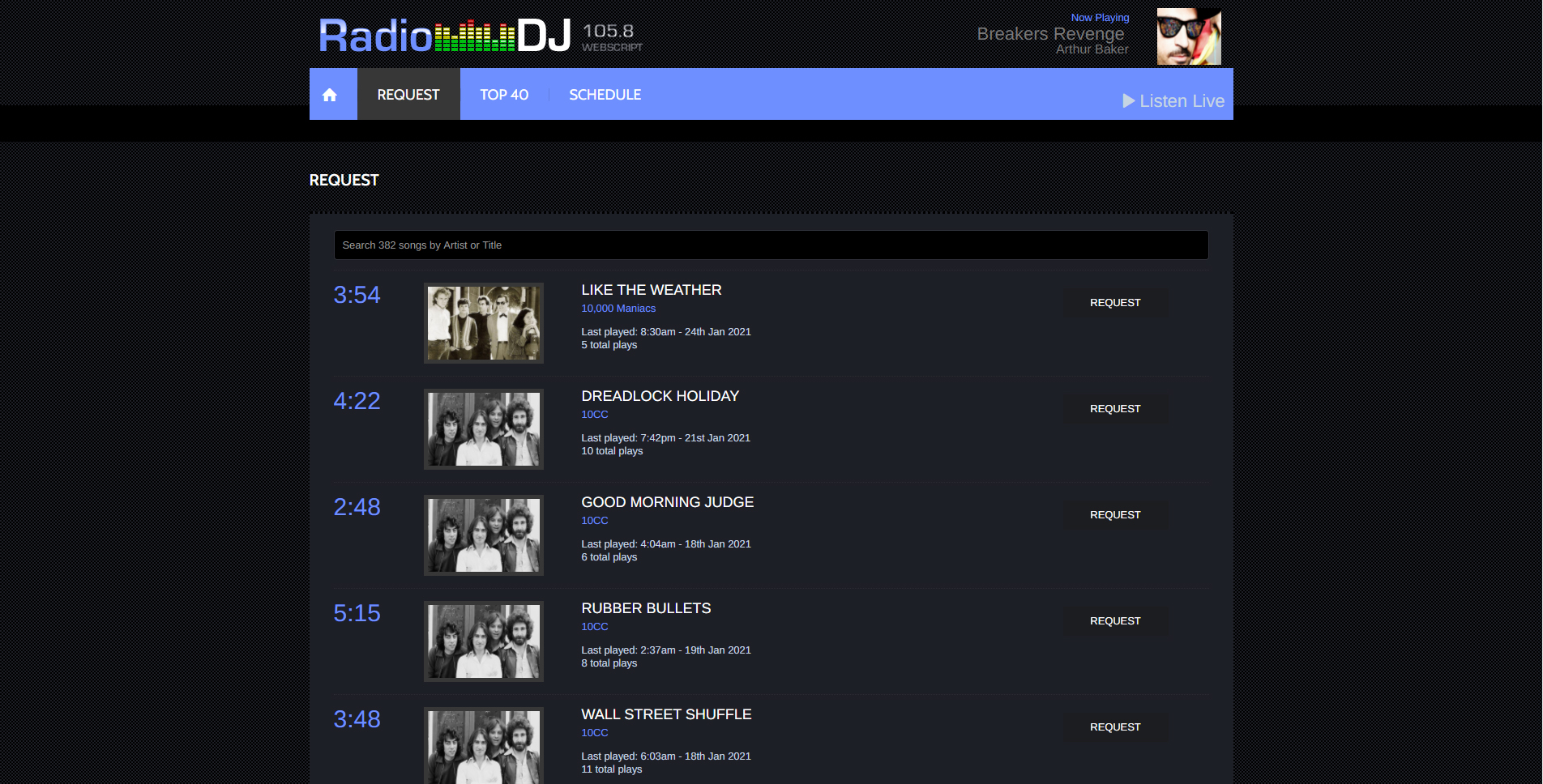
Task: Open the REQUEST tab
Action: click(408, 95)
